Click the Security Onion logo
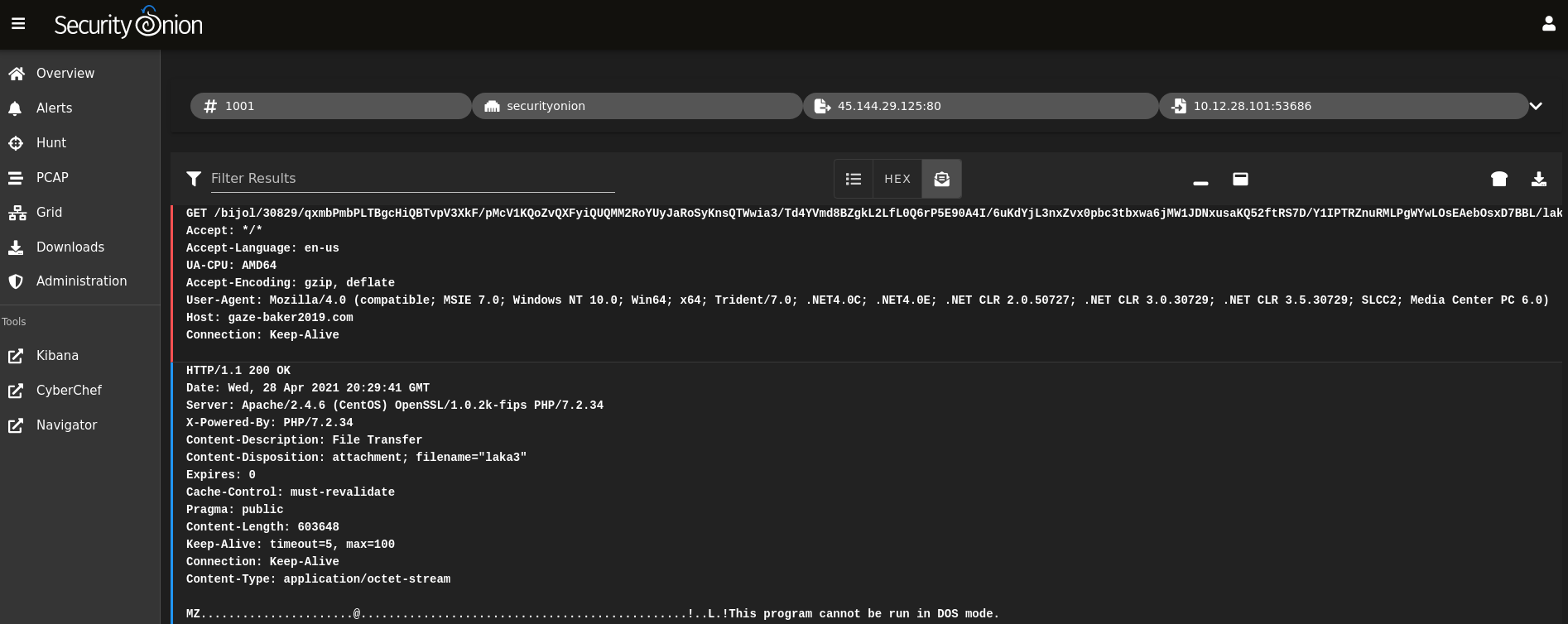Viewport: 1568px width, 624px height. pos(128,24)
